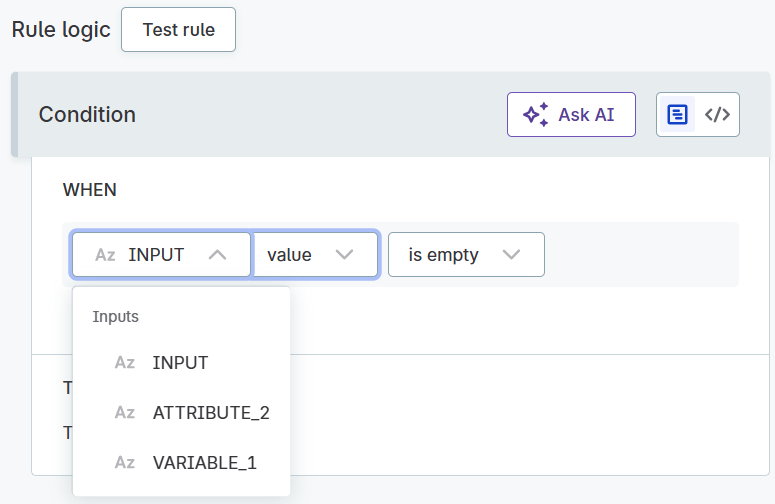Viewport: 775px width, 504px height.
Task: Collapse the INPUT attribute dropdown
Action: tap(162, 255)
